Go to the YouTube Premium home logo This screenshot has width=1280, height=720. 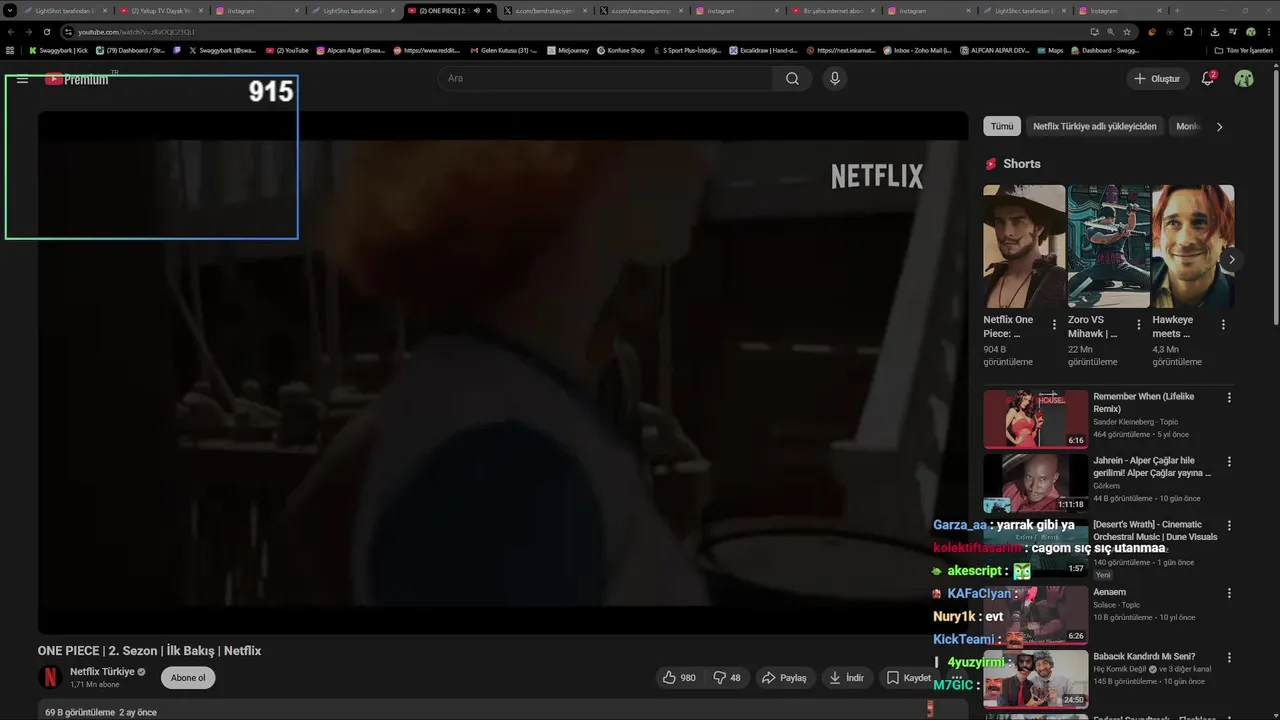(x=76, y=79)
